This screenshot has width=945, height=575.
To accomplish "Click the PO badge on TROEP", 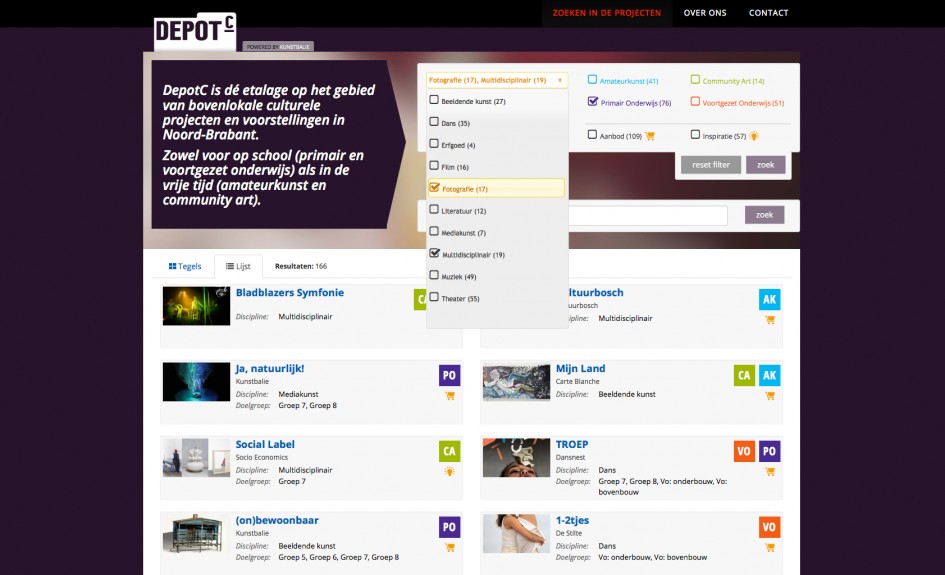I will (769, 451).
